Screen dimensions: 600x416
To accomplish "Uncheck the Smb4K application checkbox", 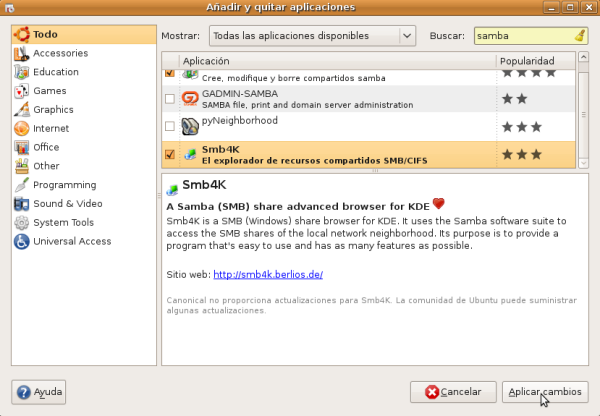I will (169, 154).
